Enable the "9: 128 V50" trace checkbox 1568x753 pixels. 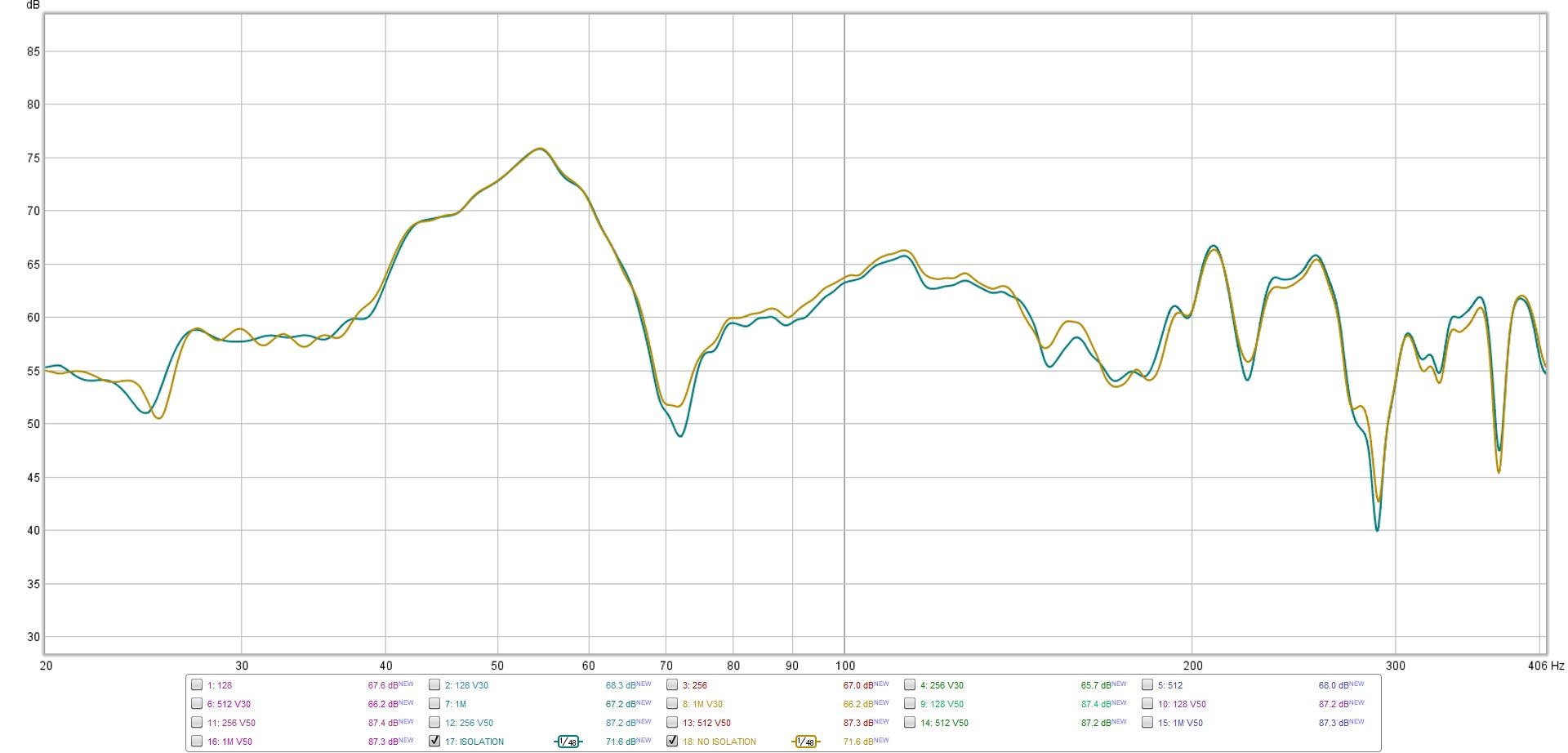pyautogui.click(x=910, y=703)
